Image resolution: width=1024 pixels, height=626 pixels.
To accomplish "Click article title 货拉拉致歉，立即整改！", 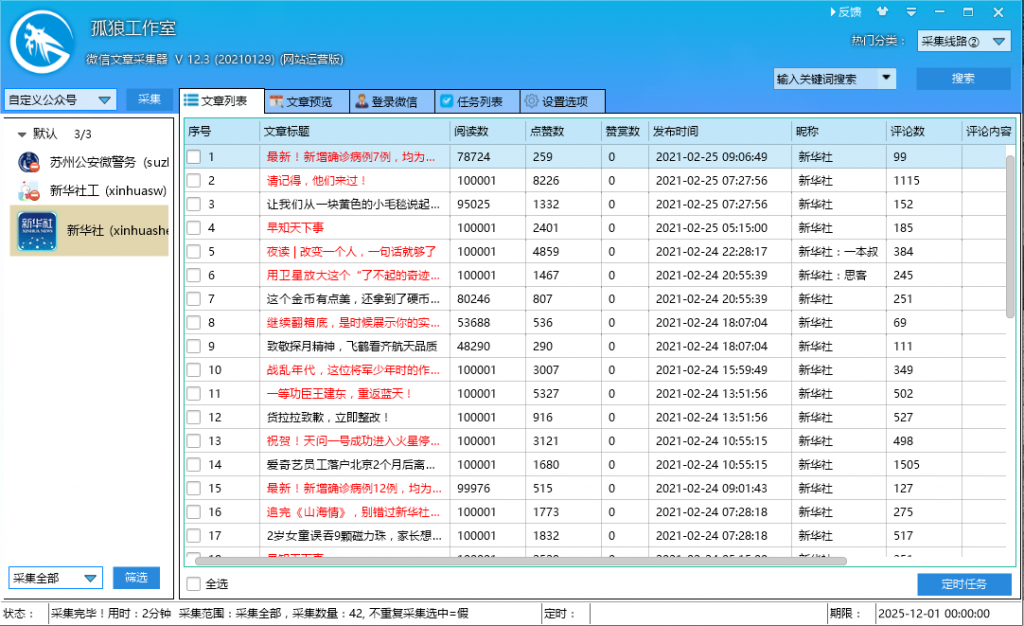I will coord(328,418).
